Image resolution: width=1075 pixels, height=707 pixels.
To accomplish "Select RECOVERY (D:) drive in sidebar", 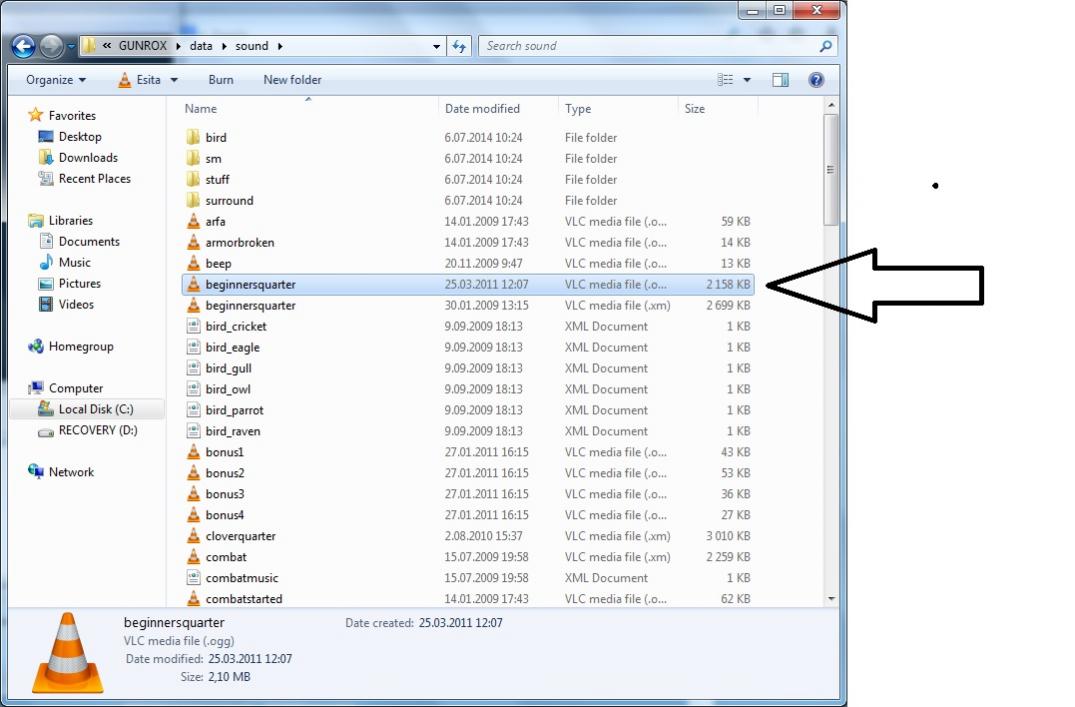I will coord(97,431).
